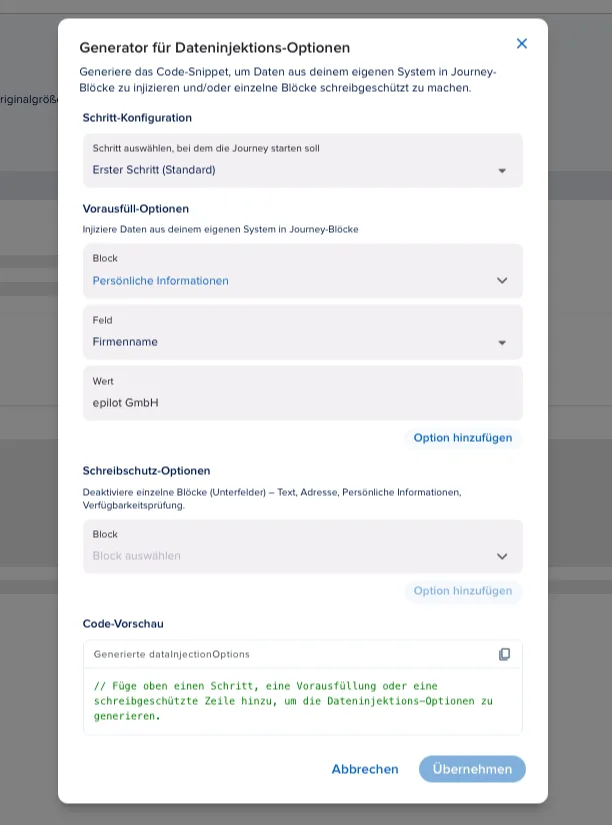The image size is (612, 825).
Task: Expand chevron of Block auswählen selector
Action: coord(502,556)
